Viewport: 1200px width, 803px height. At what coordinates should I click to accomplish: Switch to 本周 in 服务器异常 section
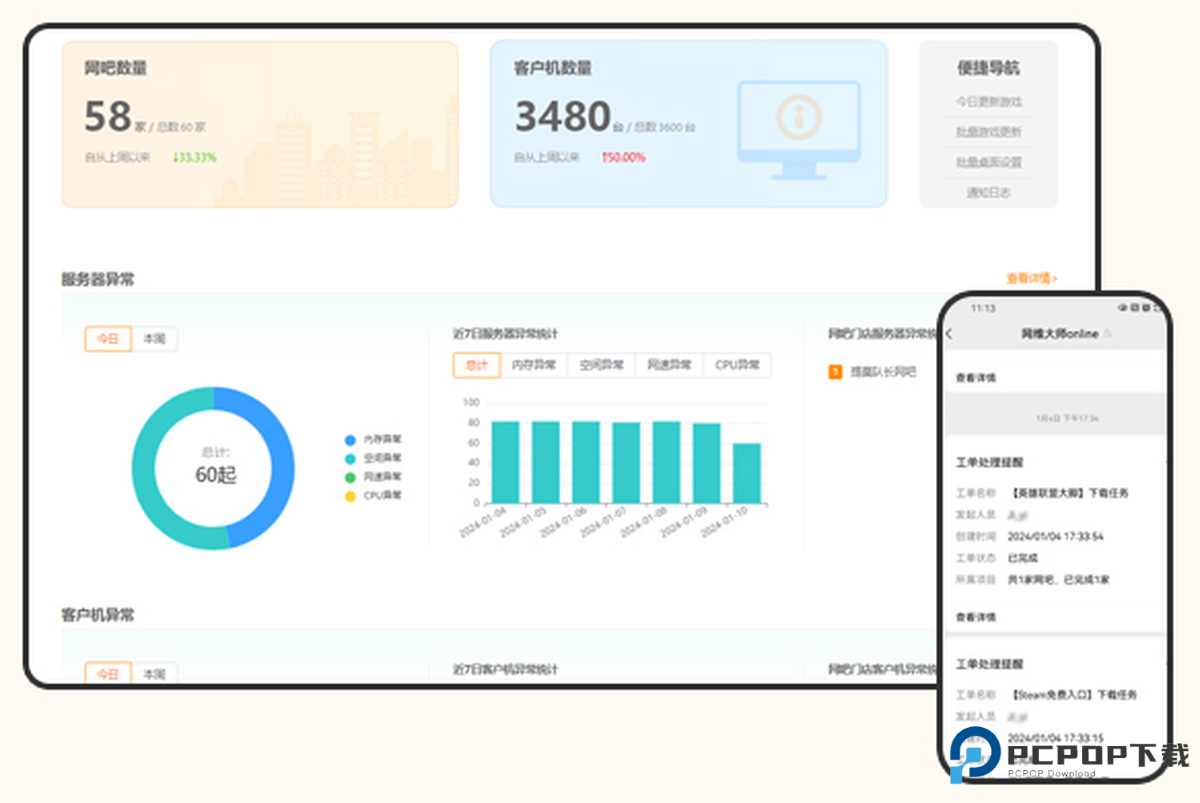154,339
